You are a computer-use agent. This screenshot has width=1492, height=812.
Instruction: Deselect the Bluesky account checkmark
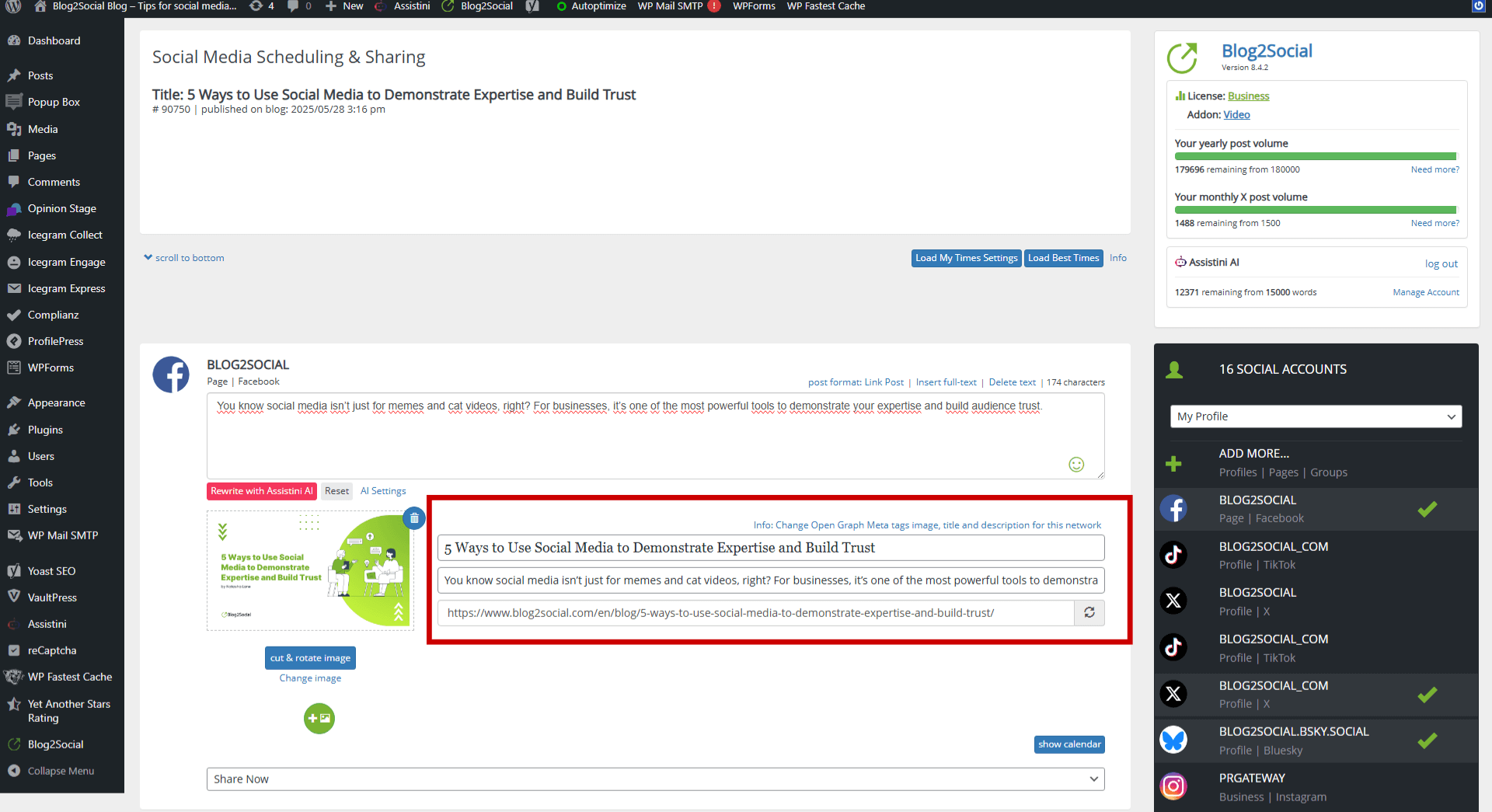click(x=1428, y=741)
